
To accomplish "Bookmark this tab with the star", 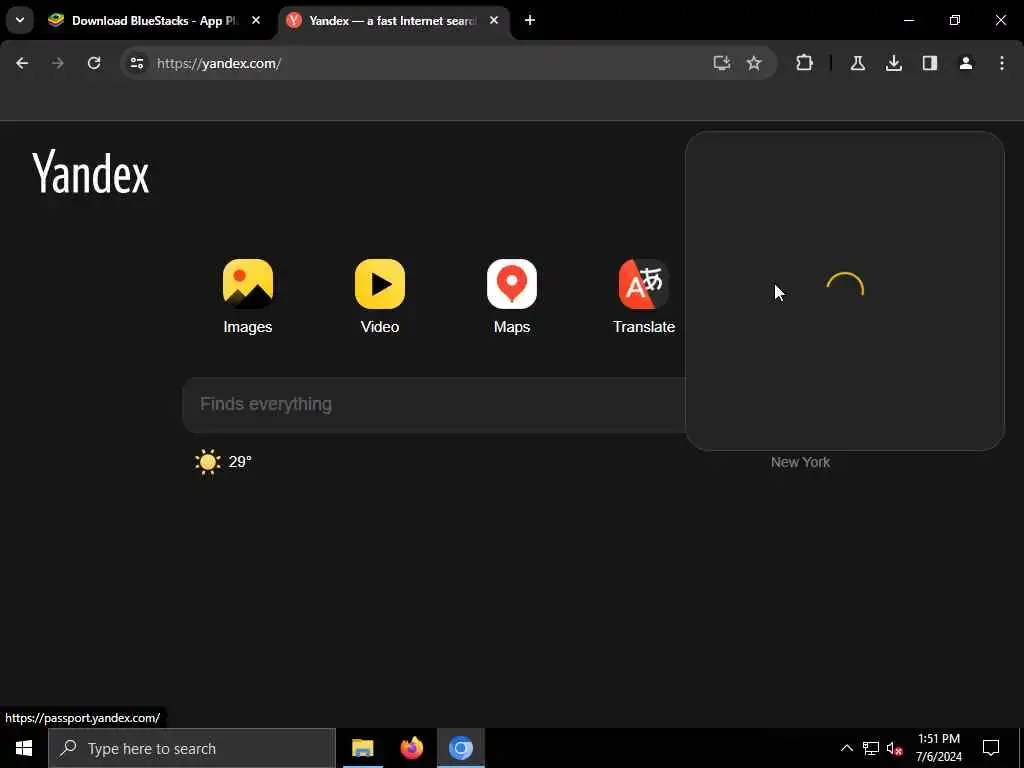I will coord(754,63).
